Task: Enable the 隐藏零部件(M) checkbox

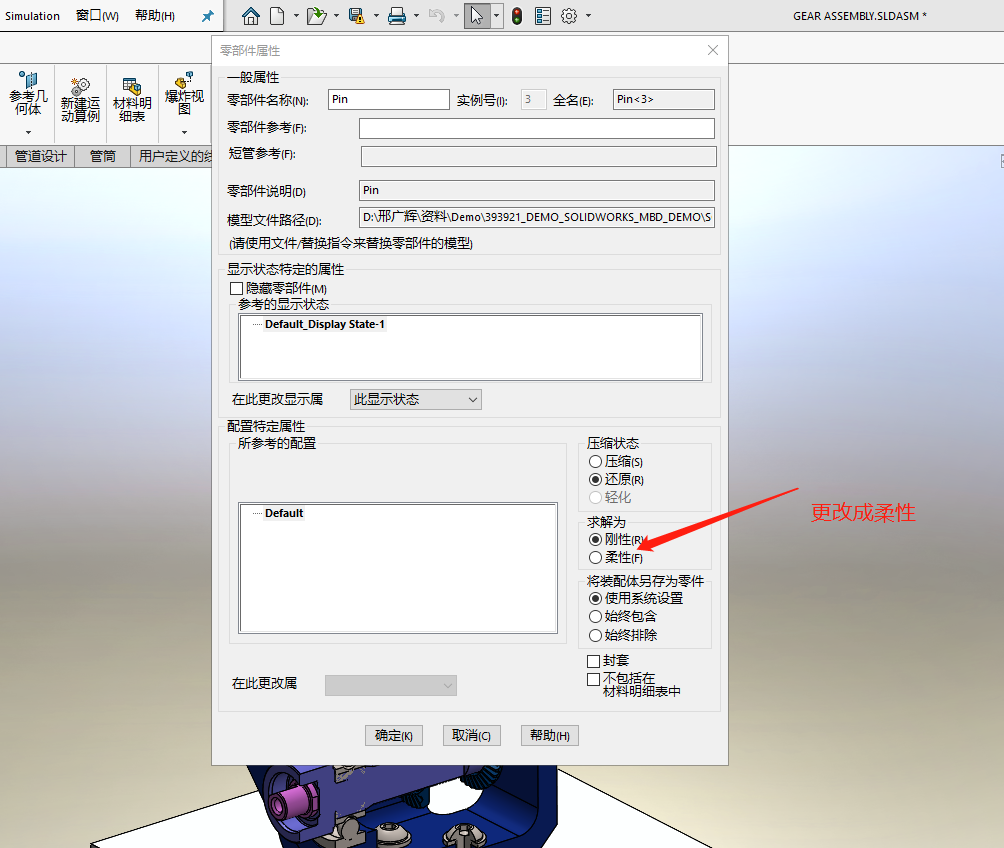Action: point(236,288)
